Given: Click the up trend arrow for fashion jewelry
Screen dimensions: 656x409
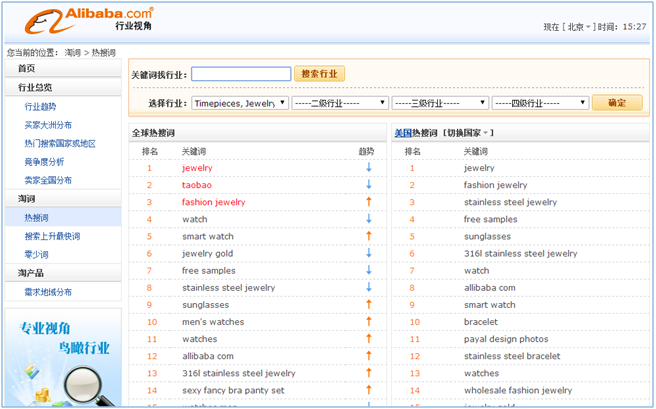Looking at the screenshot, I should (369, 202).
